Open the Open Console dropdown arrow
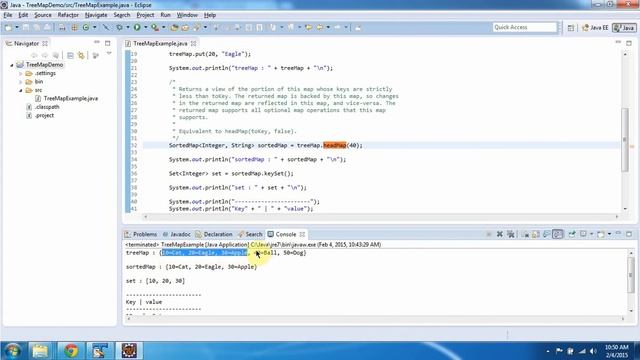Screen dimensions: 640x360 [x=609, y=234]
